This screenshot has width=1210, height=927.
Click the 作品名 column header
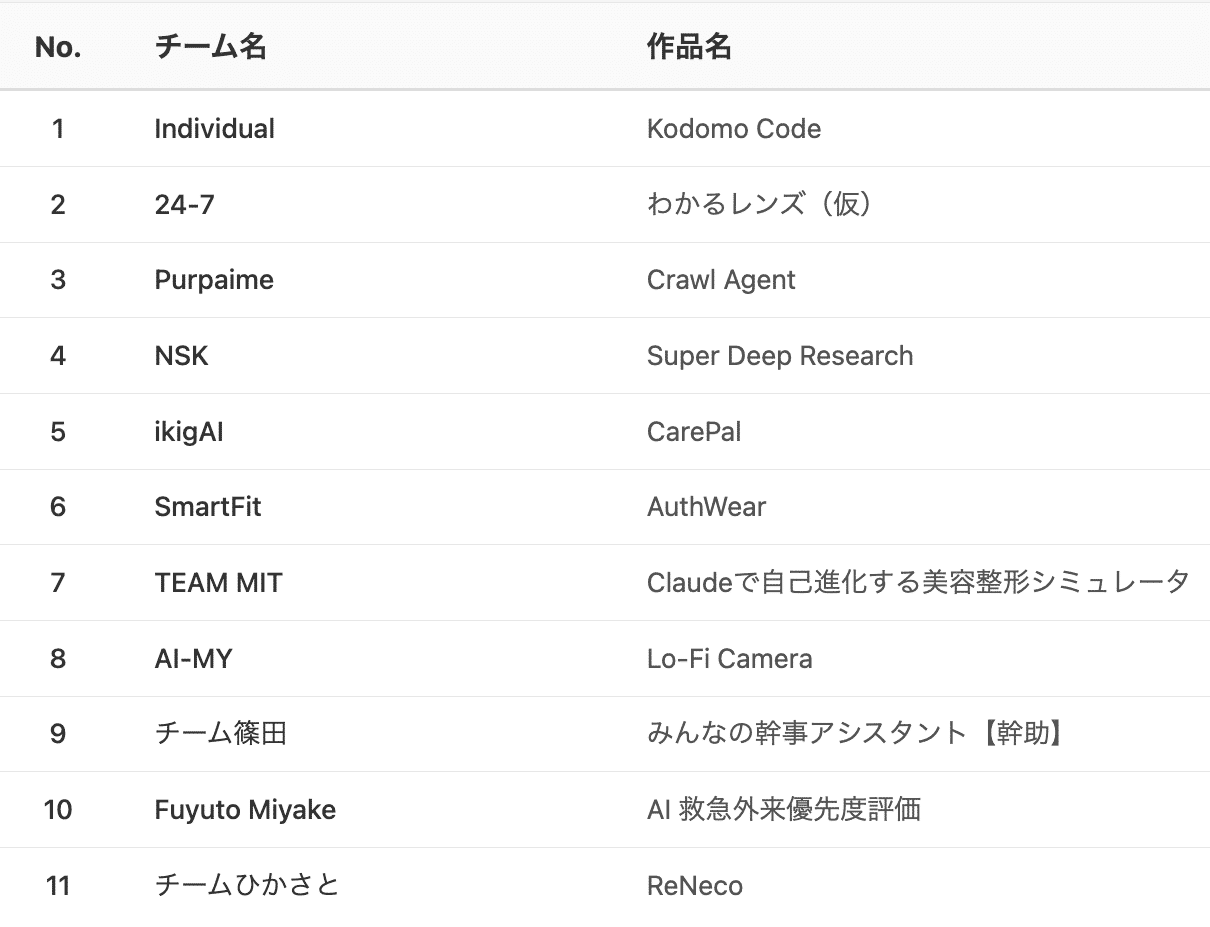(689, 47)
